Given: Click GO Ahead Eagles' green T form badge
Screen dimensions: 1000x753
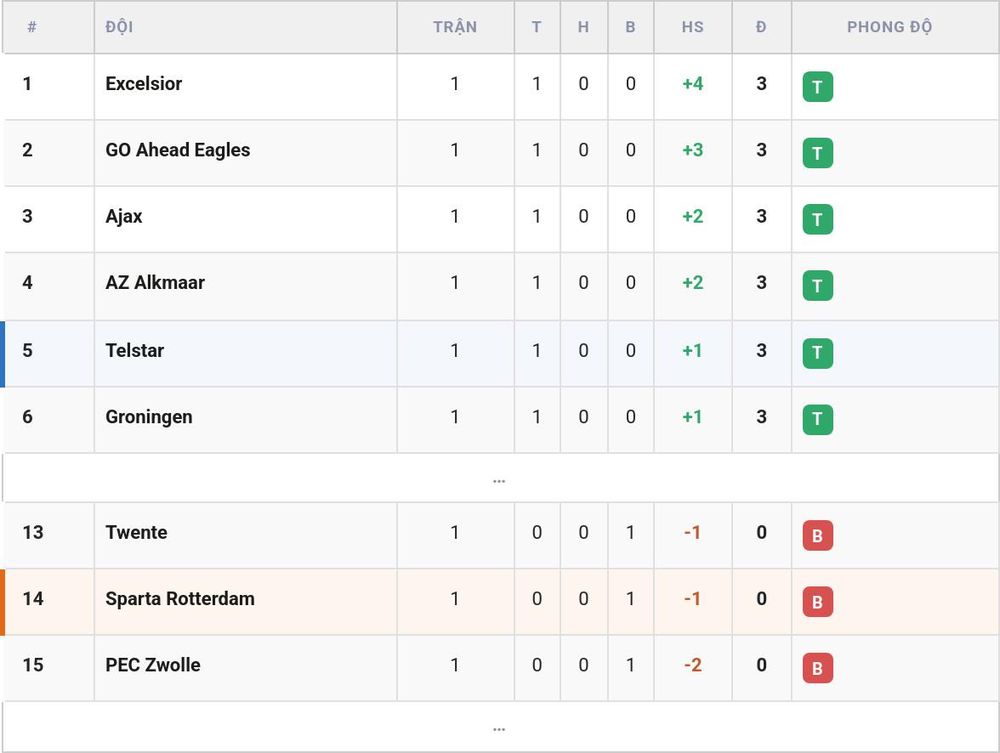Looking at the screenshot, I should (x=818, y=153).
